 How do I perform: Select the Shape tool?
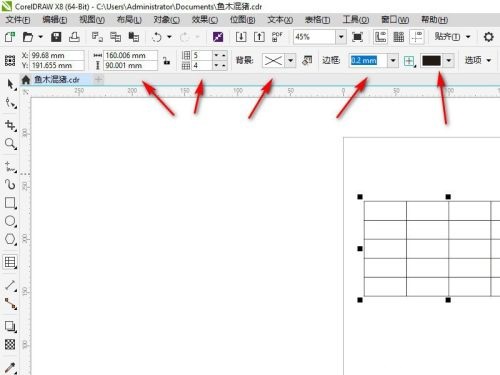click(10, 103)
